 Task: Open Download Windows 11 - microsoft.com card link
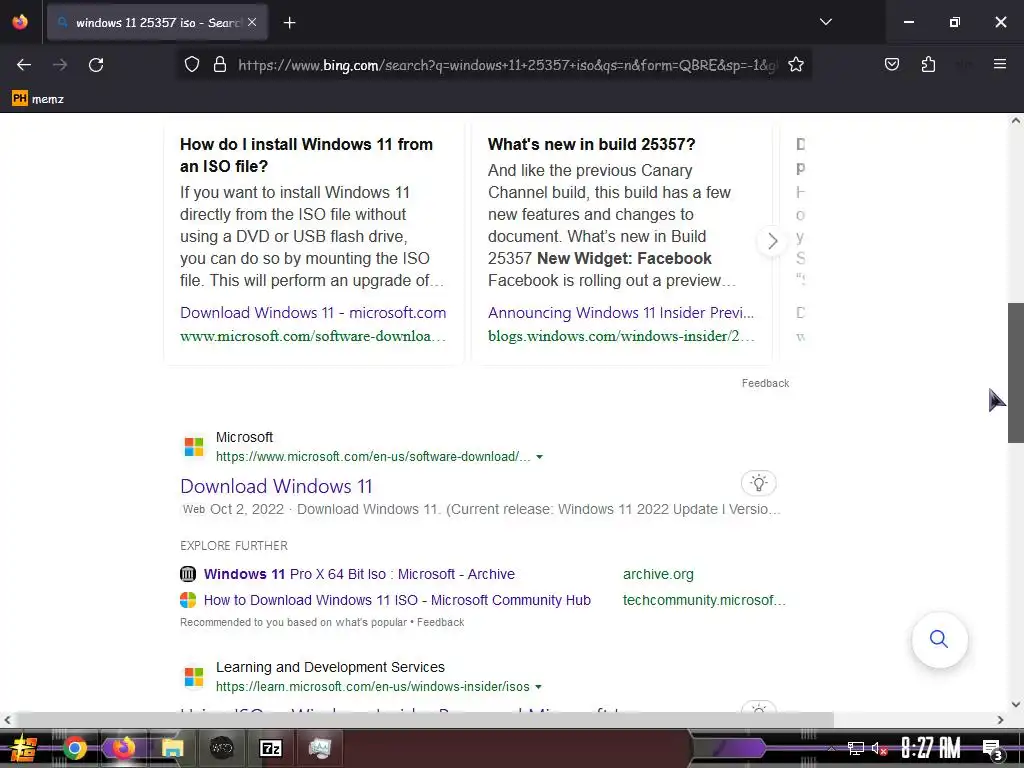pos(313,313)
